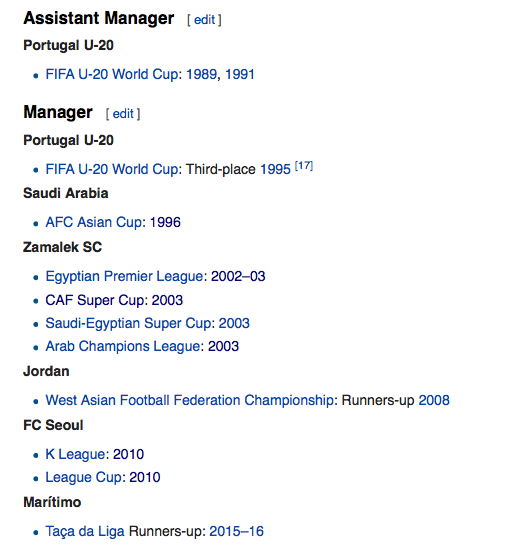Open the K League link
527x560 pixels.
point(75,454)
